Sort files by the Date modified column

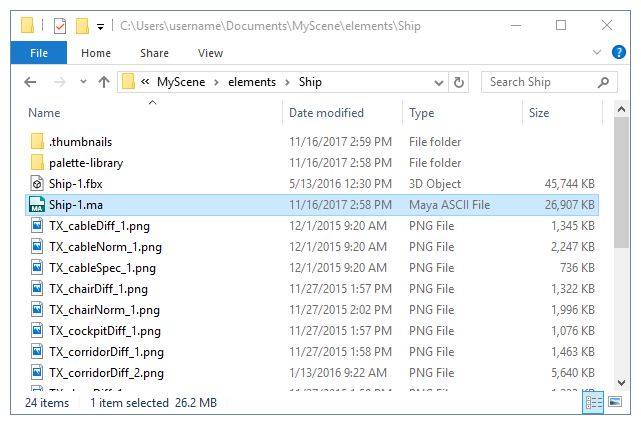(326, 113)
